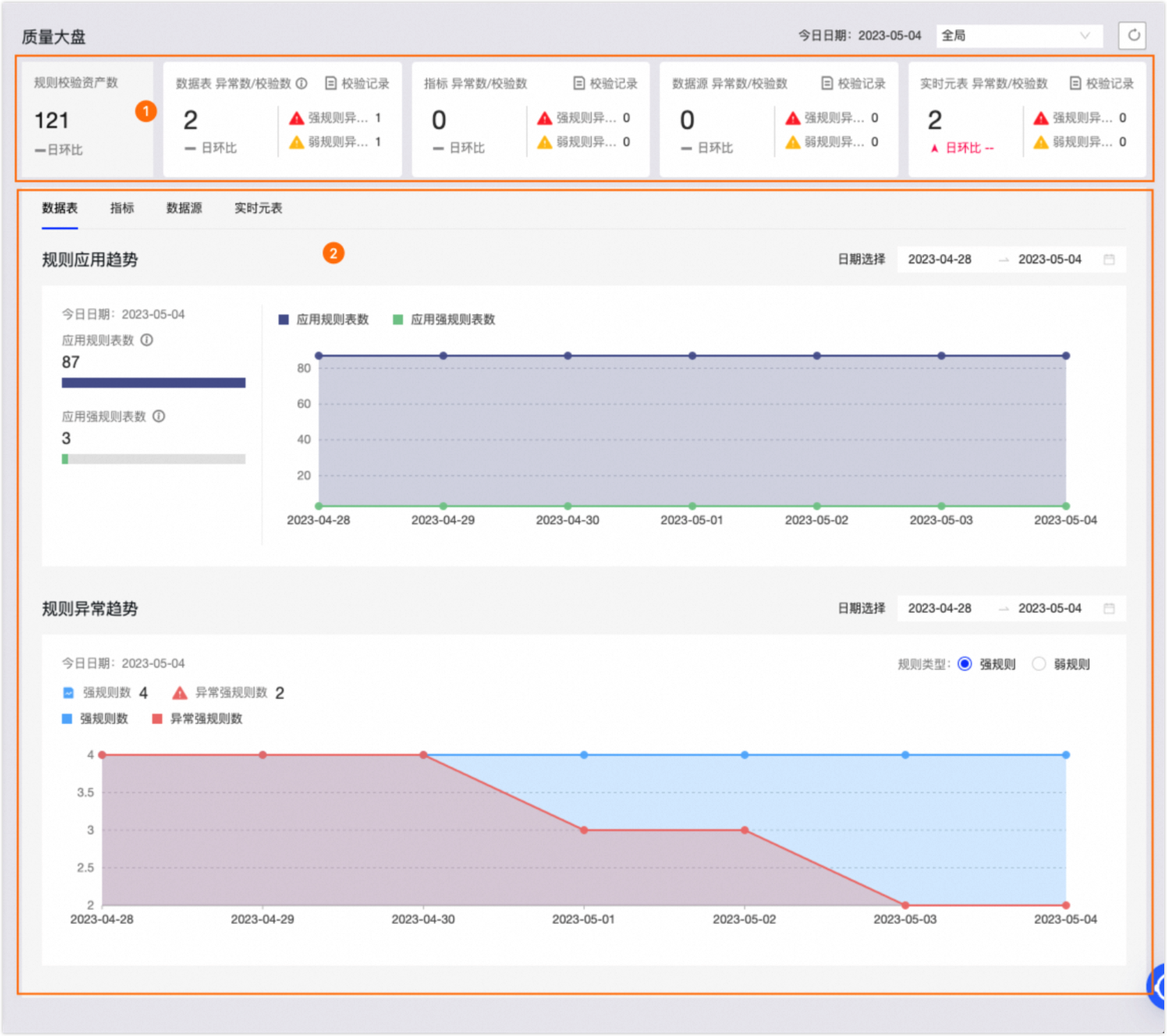Click the refresh icon in the top right
Screen dimensions: 1167x1036
pyautogui.click(x=1133, y=36)
